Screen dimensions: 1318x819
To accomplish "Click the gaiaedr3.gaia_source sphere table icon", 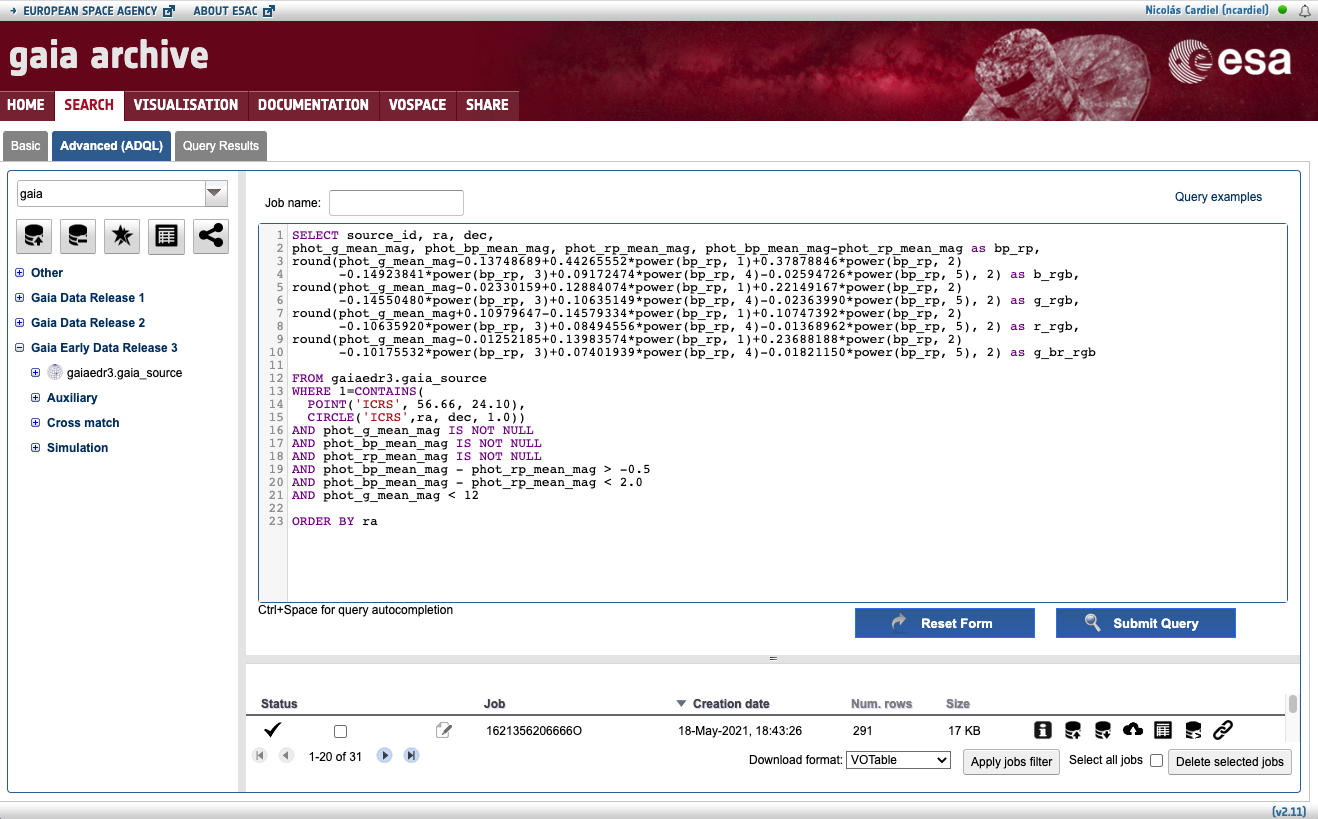I will pos(55,373).
